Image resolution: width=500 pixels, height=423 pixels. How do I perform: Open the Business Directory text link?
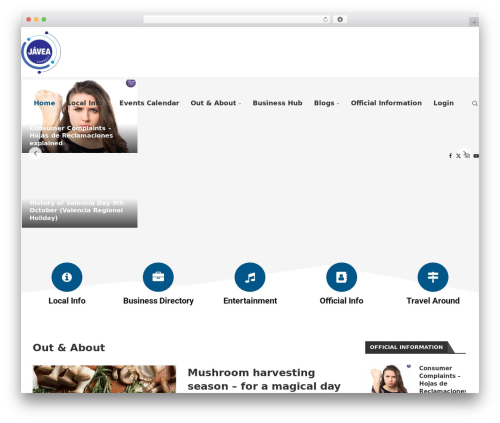coord(158,301)
